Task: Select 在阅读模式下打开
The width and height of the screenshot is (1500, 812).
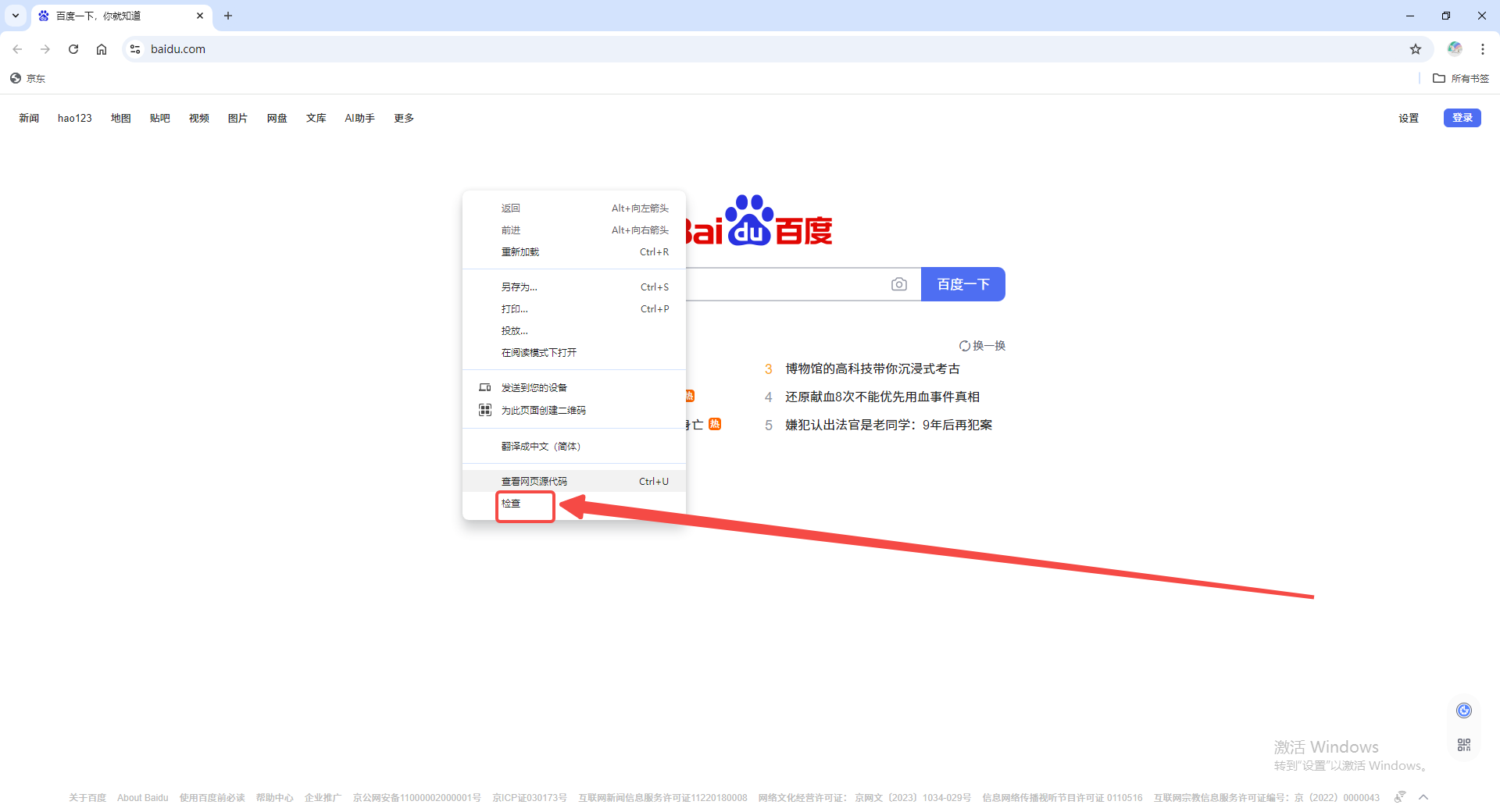Action: 574,353
